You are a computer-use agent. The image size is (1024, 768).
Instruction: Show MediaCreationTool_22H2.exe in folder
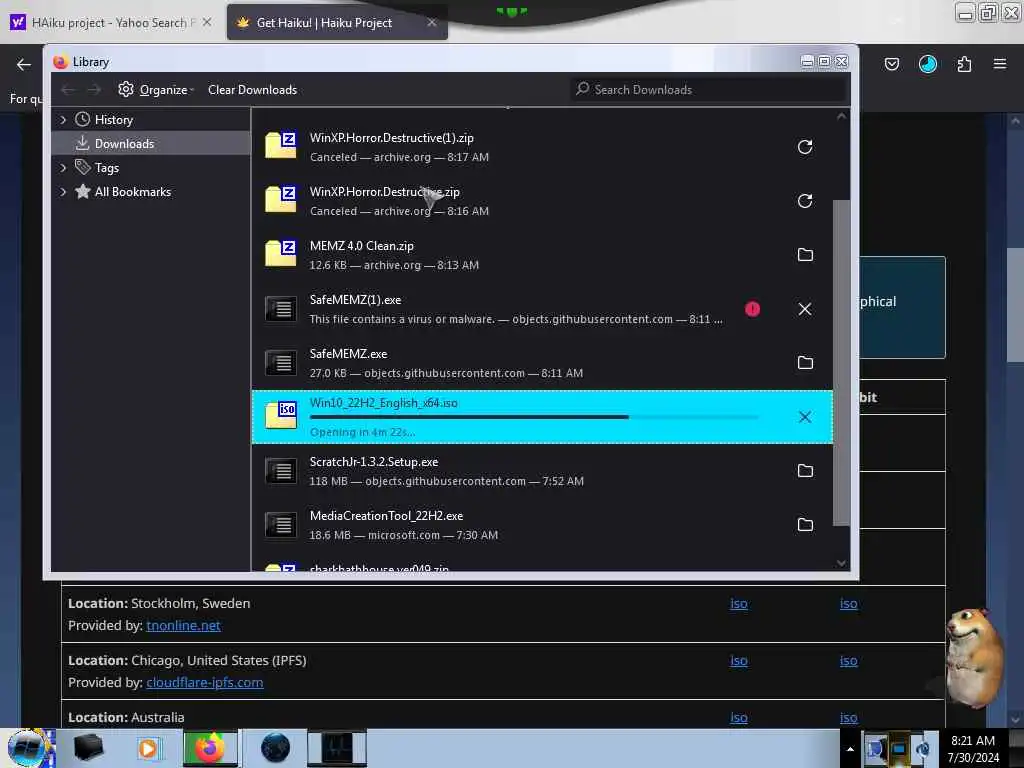click(805, 524)
